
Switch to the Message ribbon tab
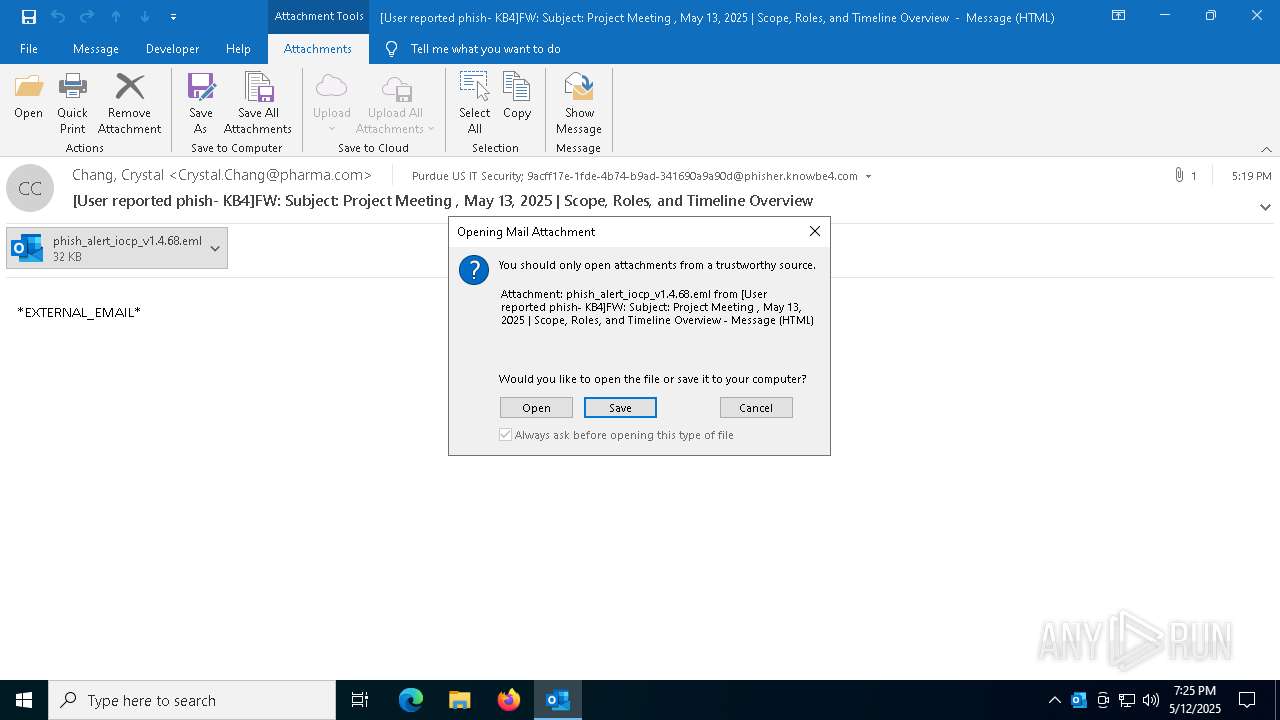(96, 49)
